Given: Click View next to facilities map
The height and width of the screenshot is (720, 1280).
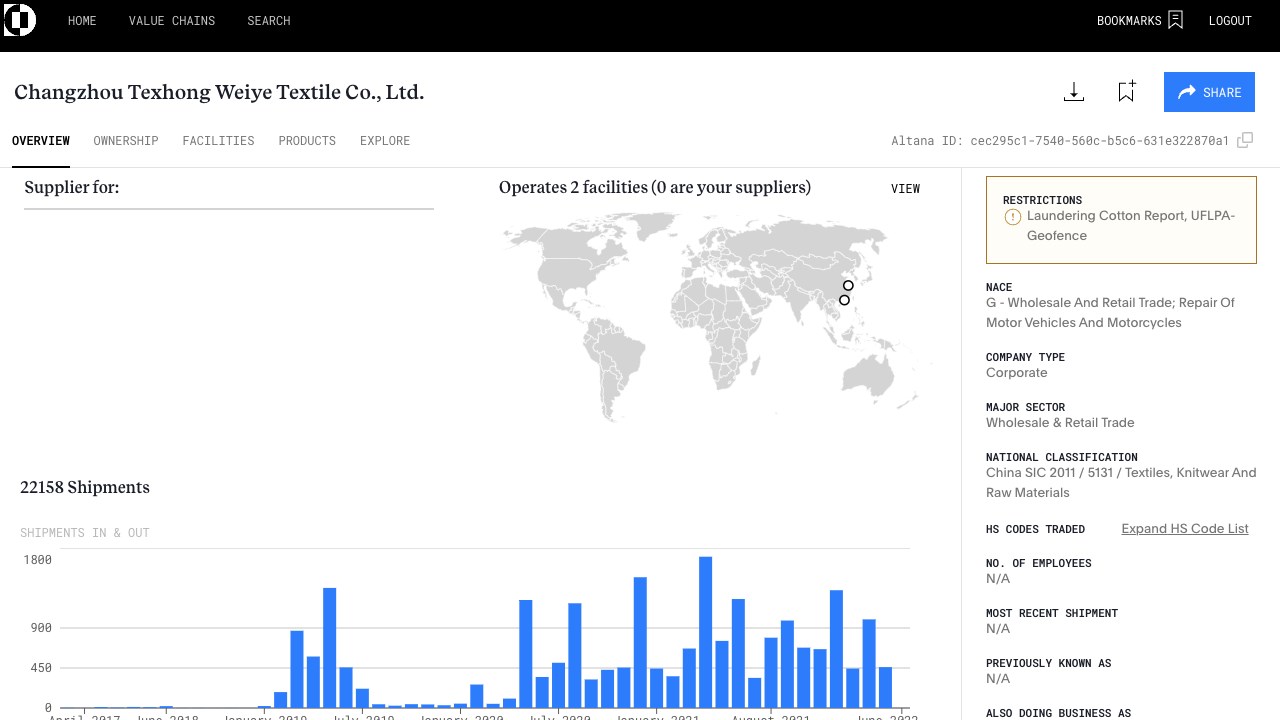Looking at the screenshot, I should tap(905, 189).
